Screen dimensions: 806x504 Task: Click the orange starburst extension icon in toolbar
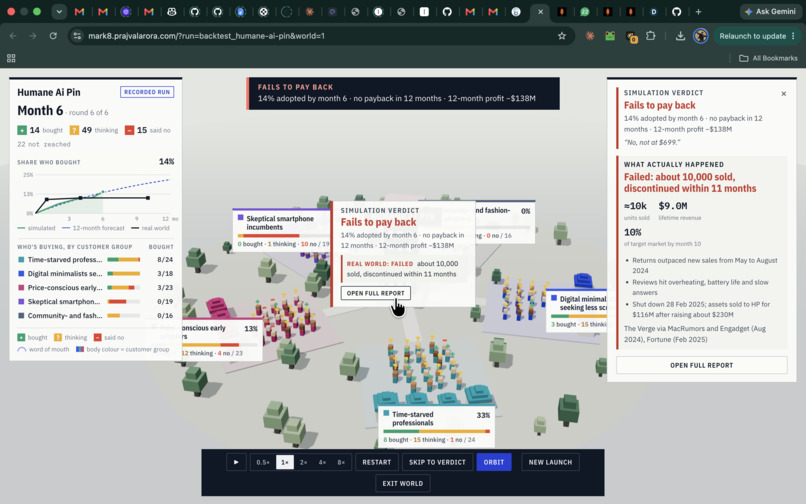pyautogui.click(x=590, y=35)
